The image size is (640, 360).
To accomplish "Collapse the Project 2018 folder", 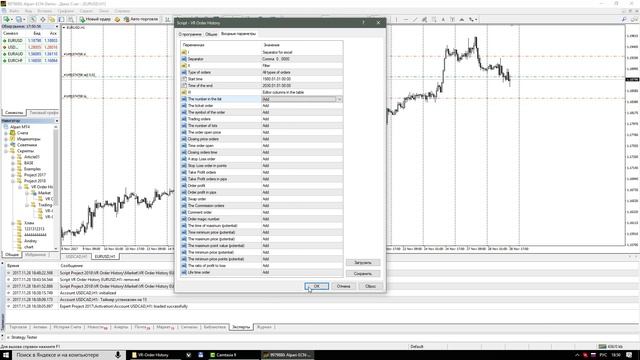I will 13,181.
